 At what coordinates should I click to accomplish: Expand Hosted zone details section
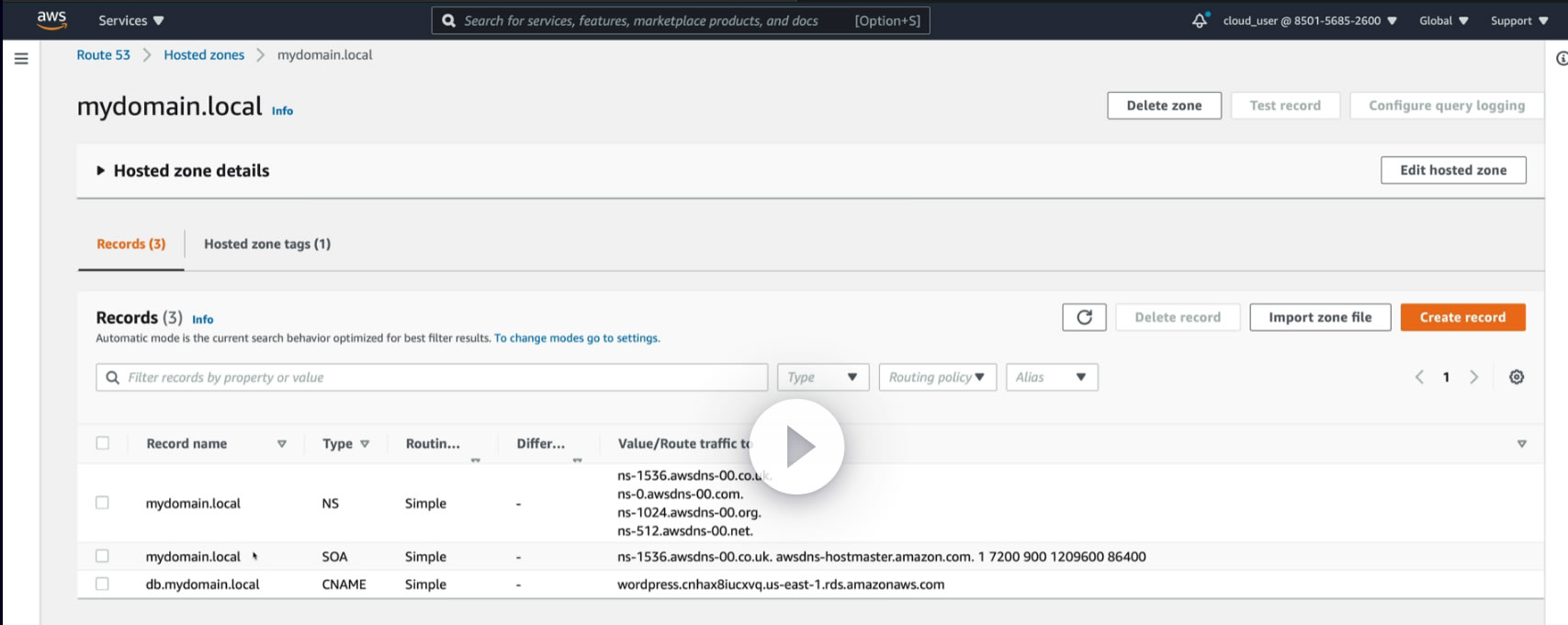tap(101, 171)
